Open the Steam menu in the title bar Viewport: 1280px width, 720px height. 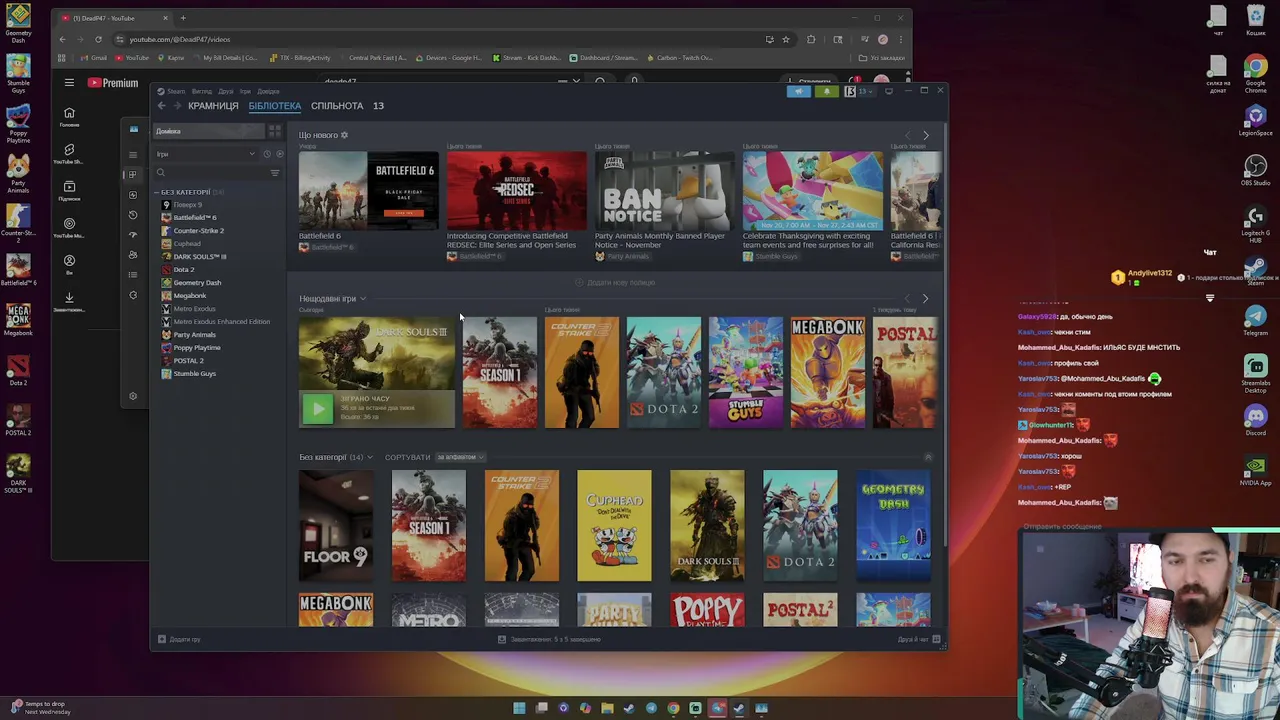(176, 91)
